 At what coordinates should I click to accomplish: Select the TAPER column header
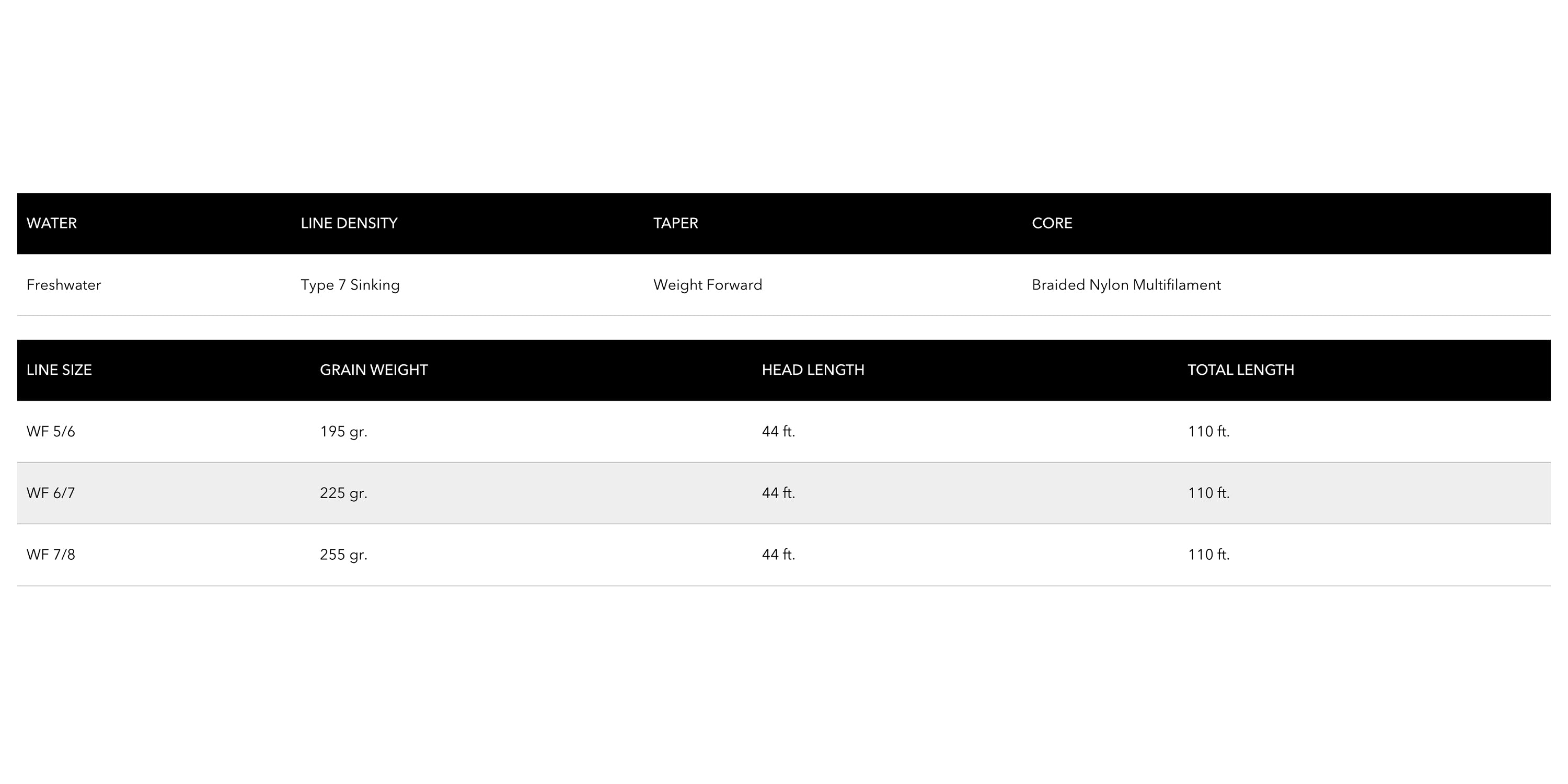676,223
